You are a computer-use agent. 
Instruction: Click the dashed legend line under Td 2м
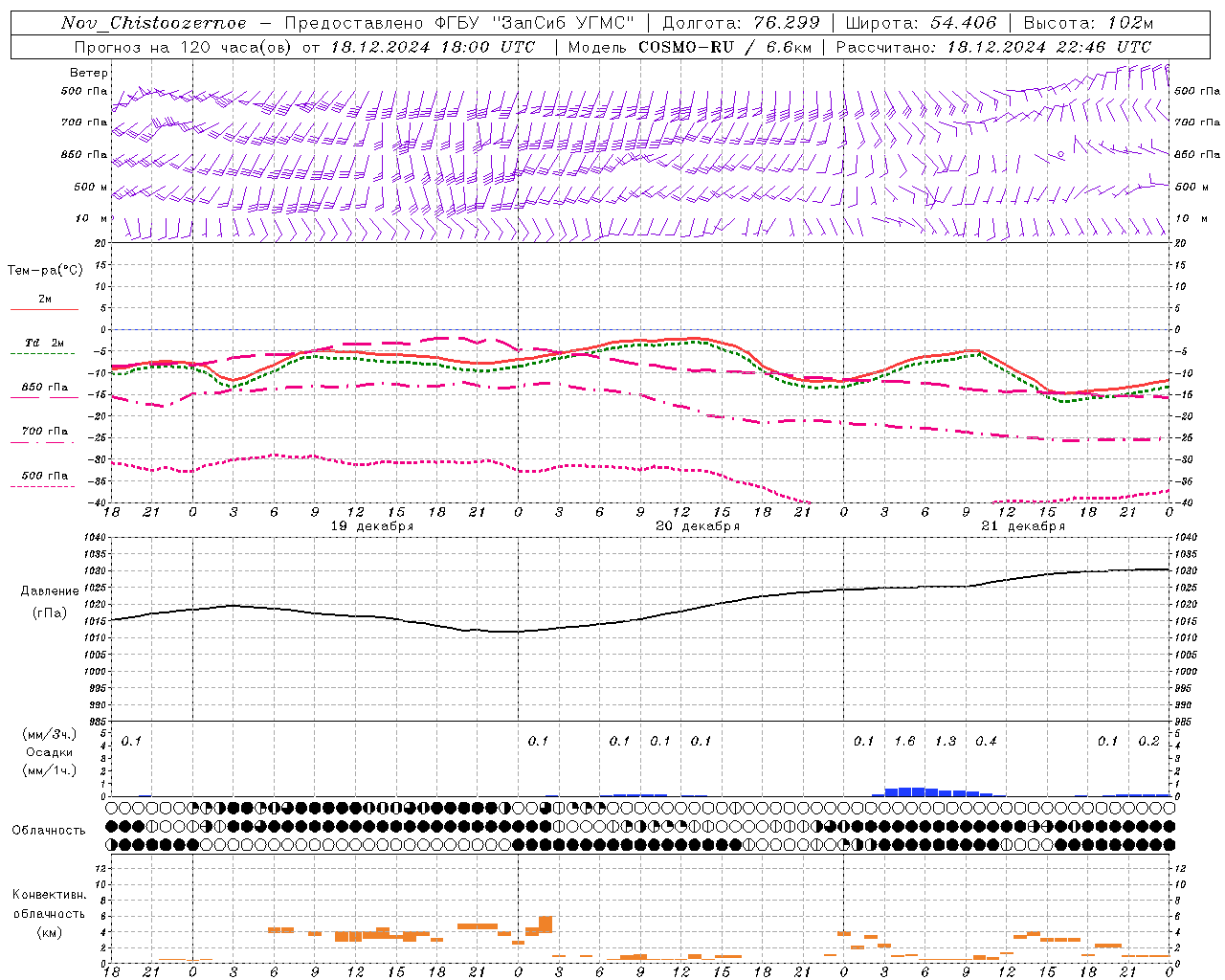coord(44,353)
